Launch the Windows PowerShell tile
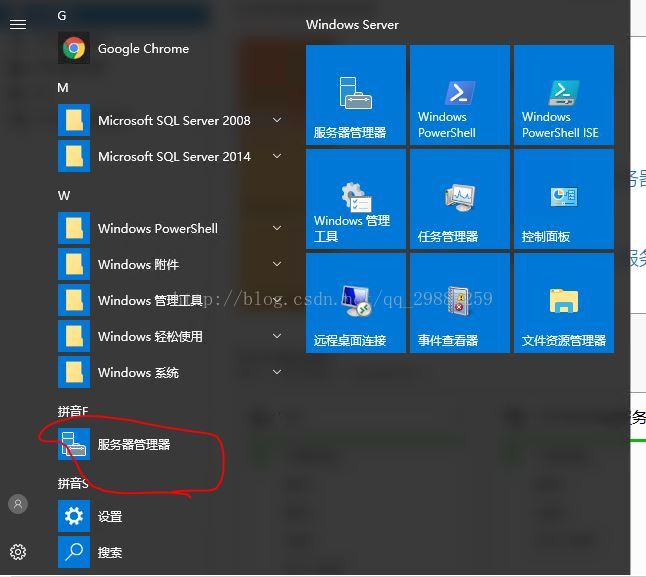Viewport: 646px width, 577px height. (x=459, y=95)
